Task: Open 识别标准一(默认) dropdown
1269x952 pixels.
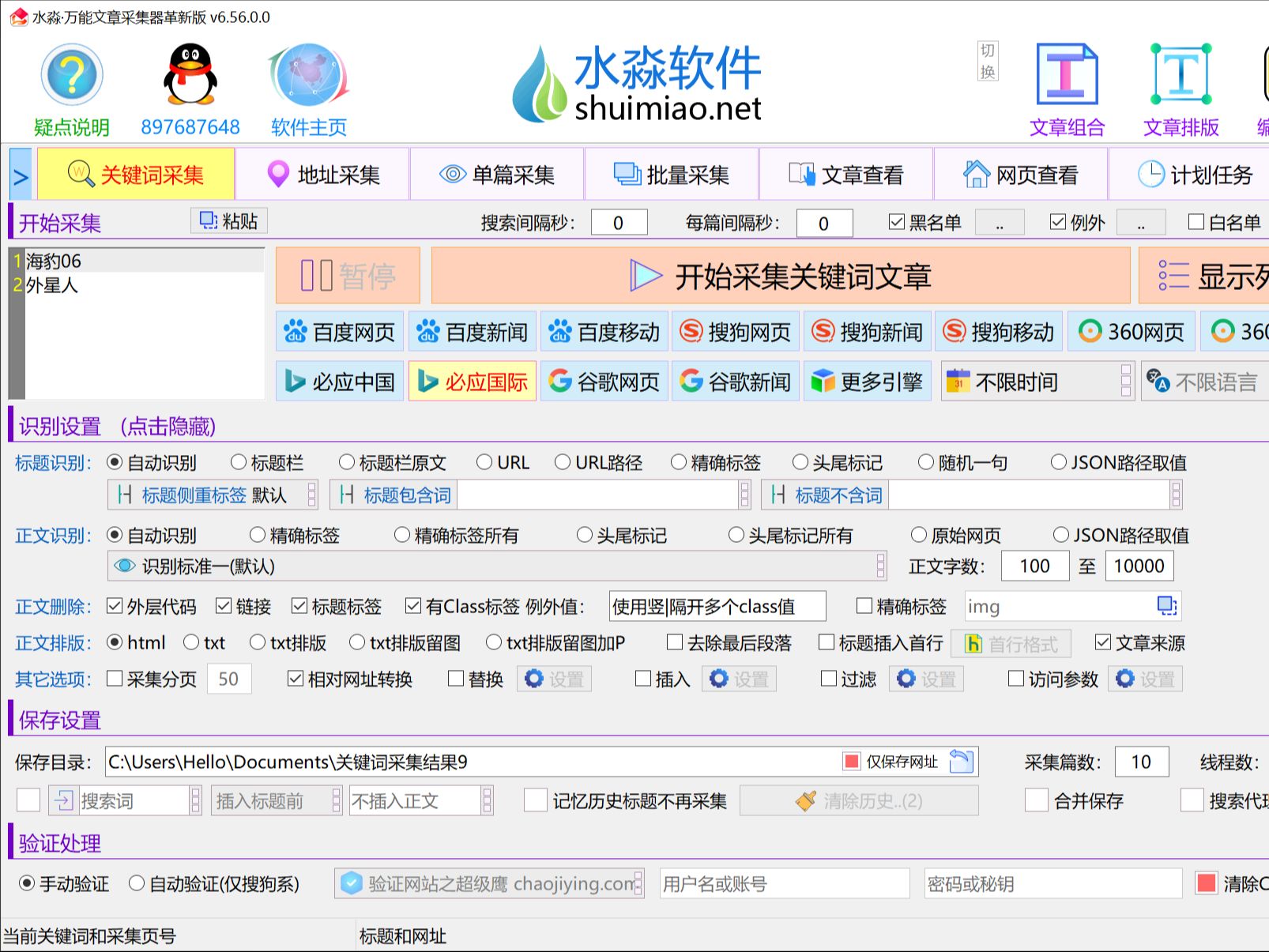Action: click(497, 566)
